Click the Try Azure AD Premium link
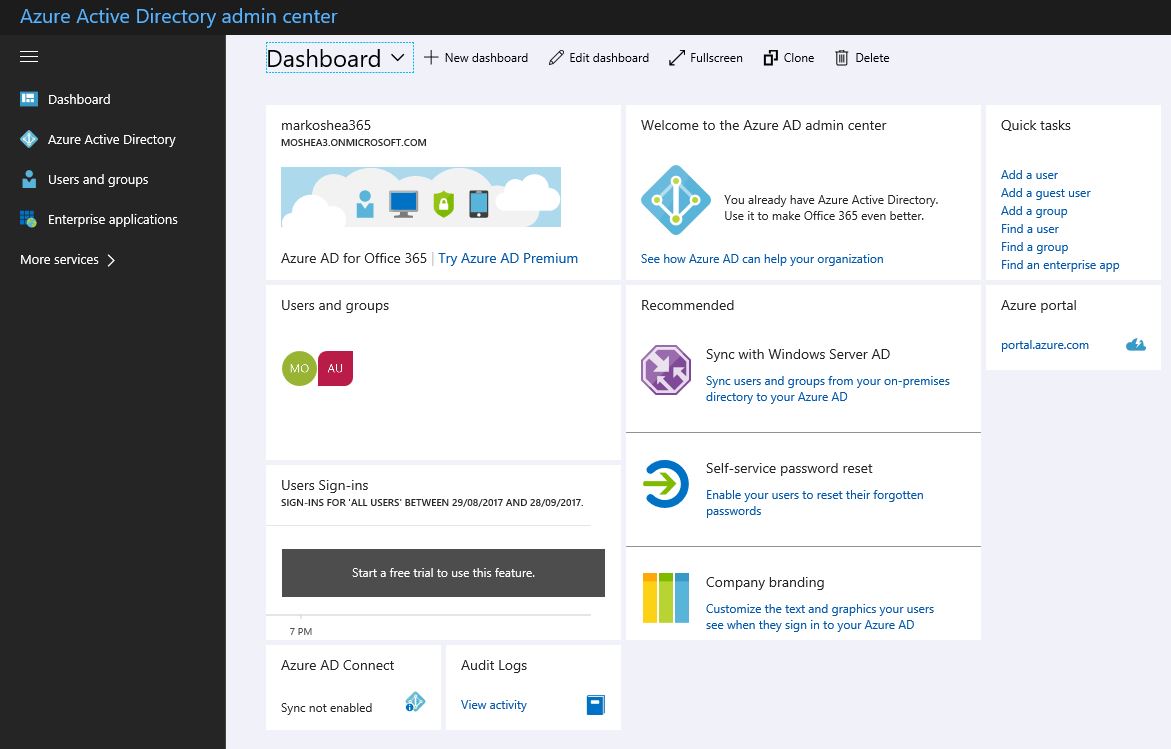The width and height of the screenshot is (1171, 749). [508, 258]
